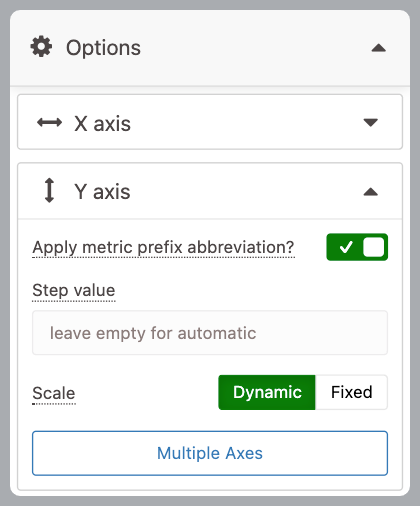Click the Step value help label
This screenshot has height=506, width=420.
[x=74, y=290]
